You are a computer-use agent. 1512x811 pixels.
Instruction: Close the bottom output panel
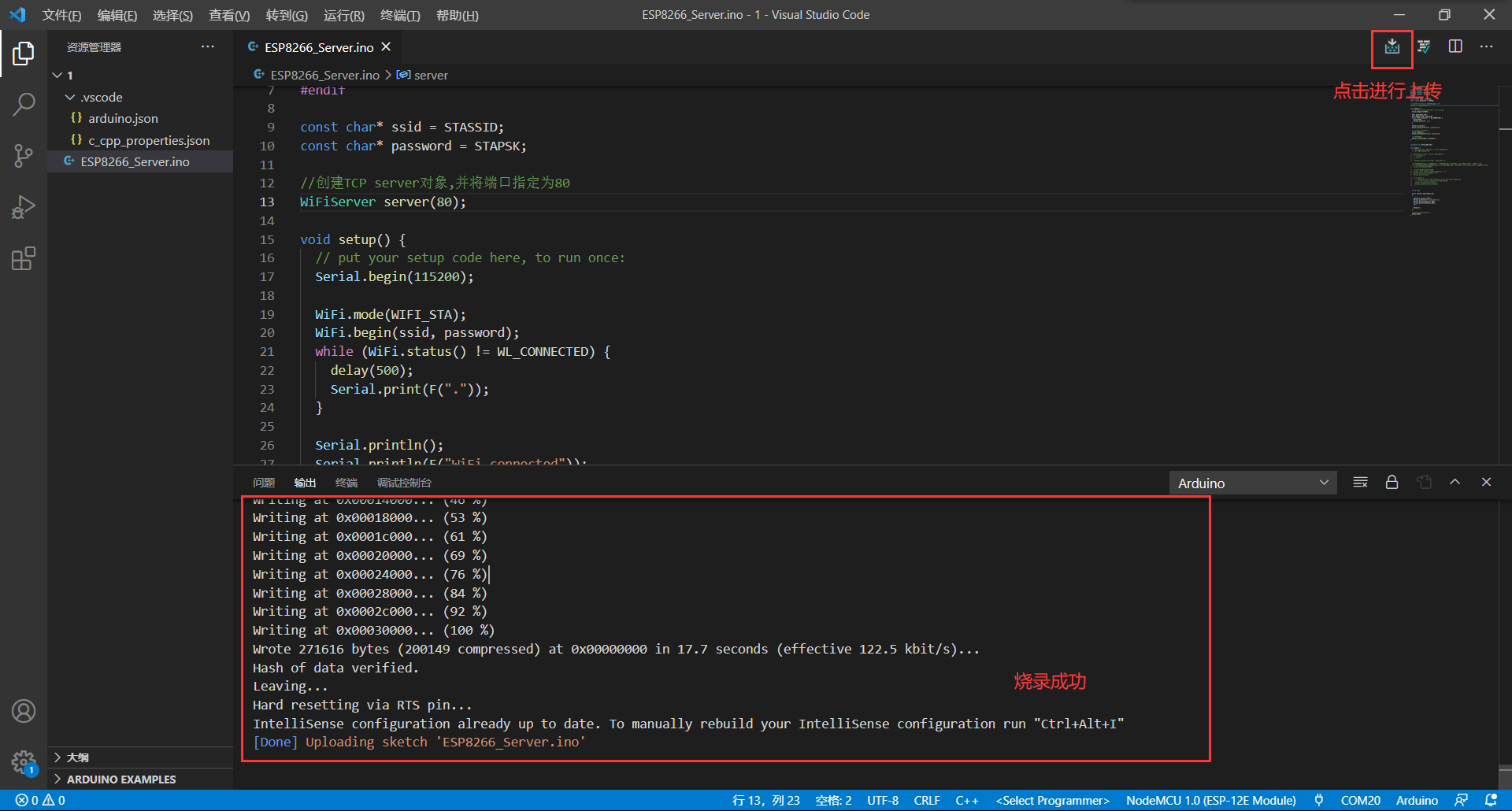(x=1486, y=483)
